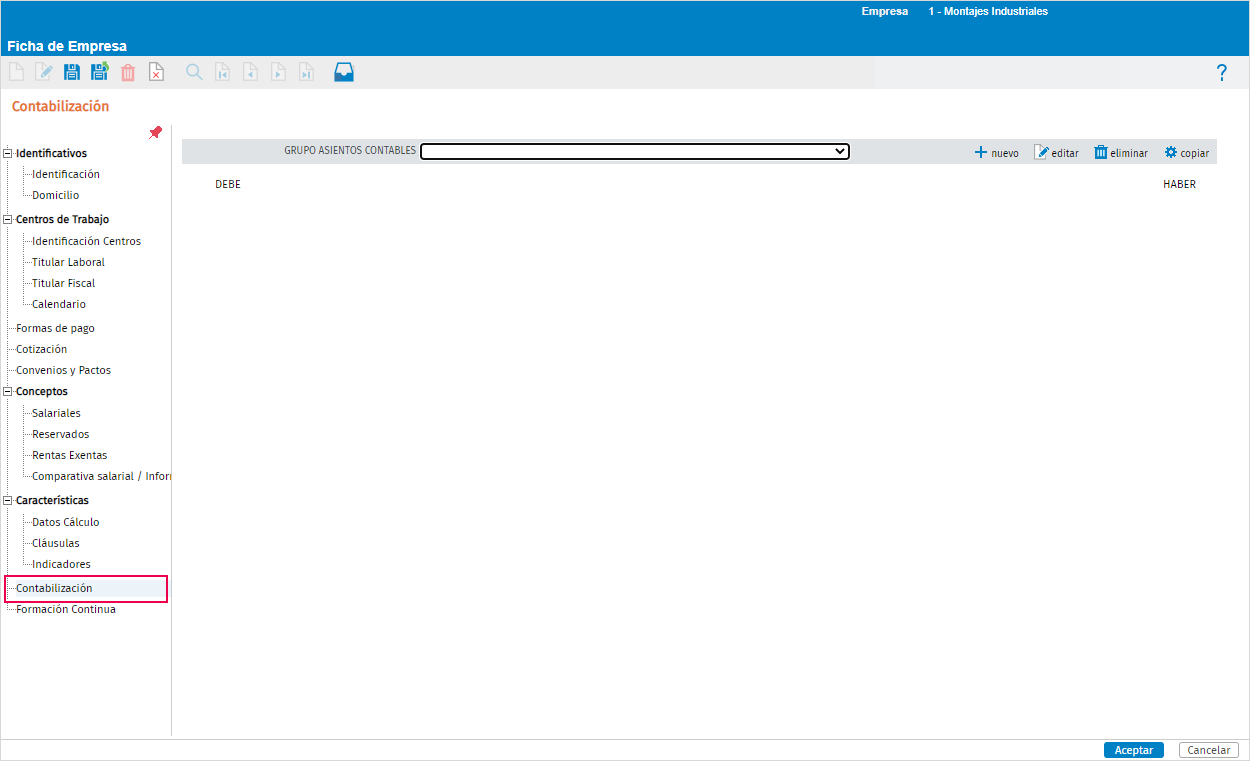Select Titular Fiscal in the tree
The image size is (1250, 761).
click(64, 283)
